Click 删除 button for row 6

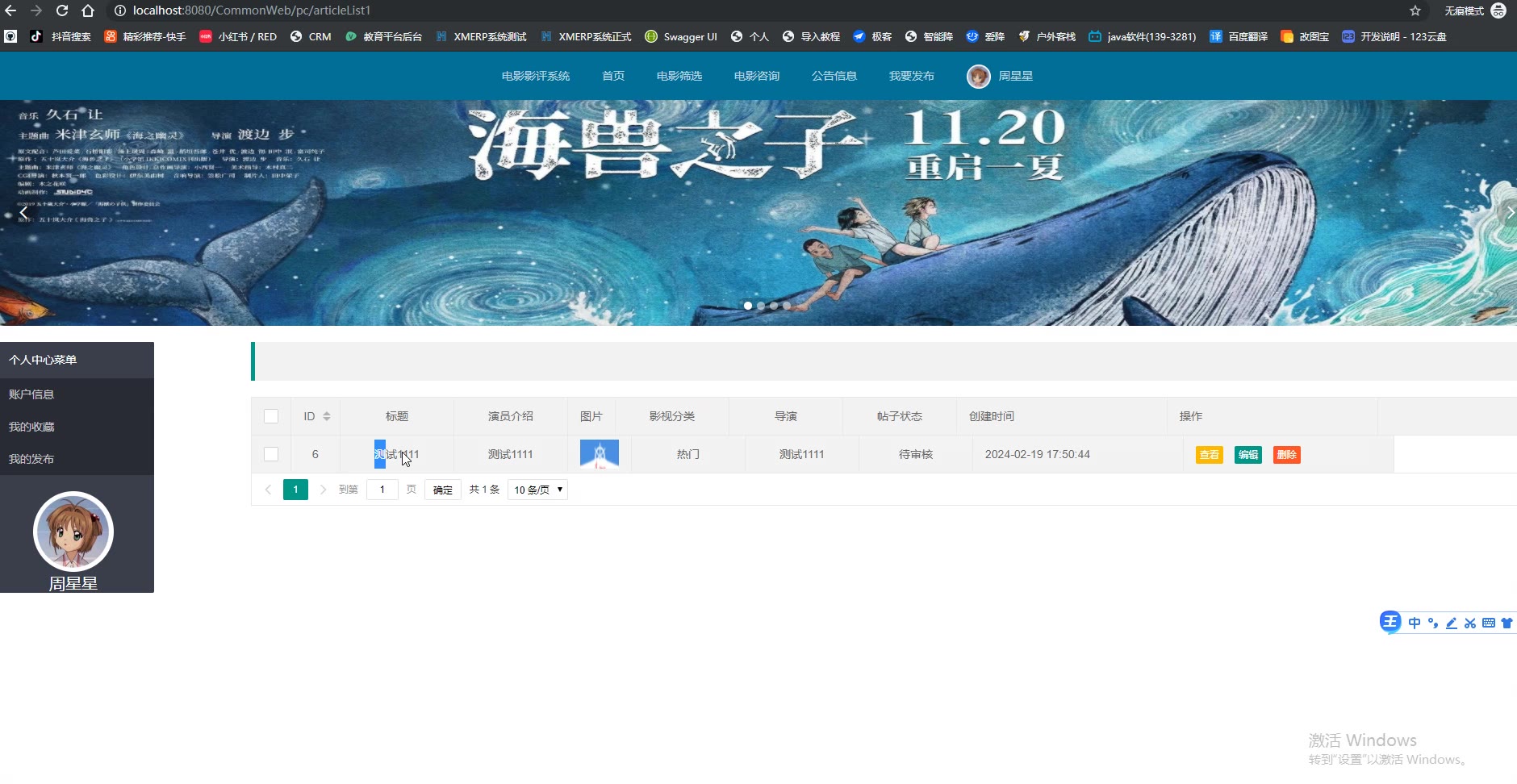pos(1287,455)
